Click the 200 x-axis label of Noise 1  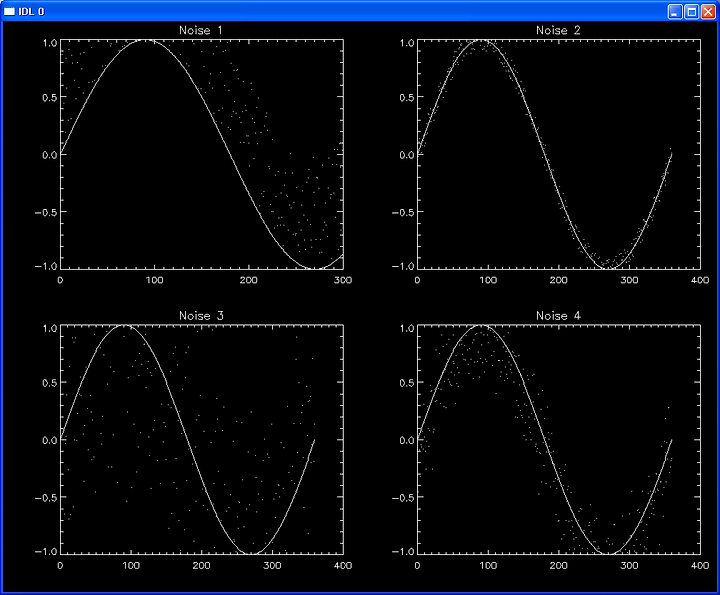click(248, 280)
